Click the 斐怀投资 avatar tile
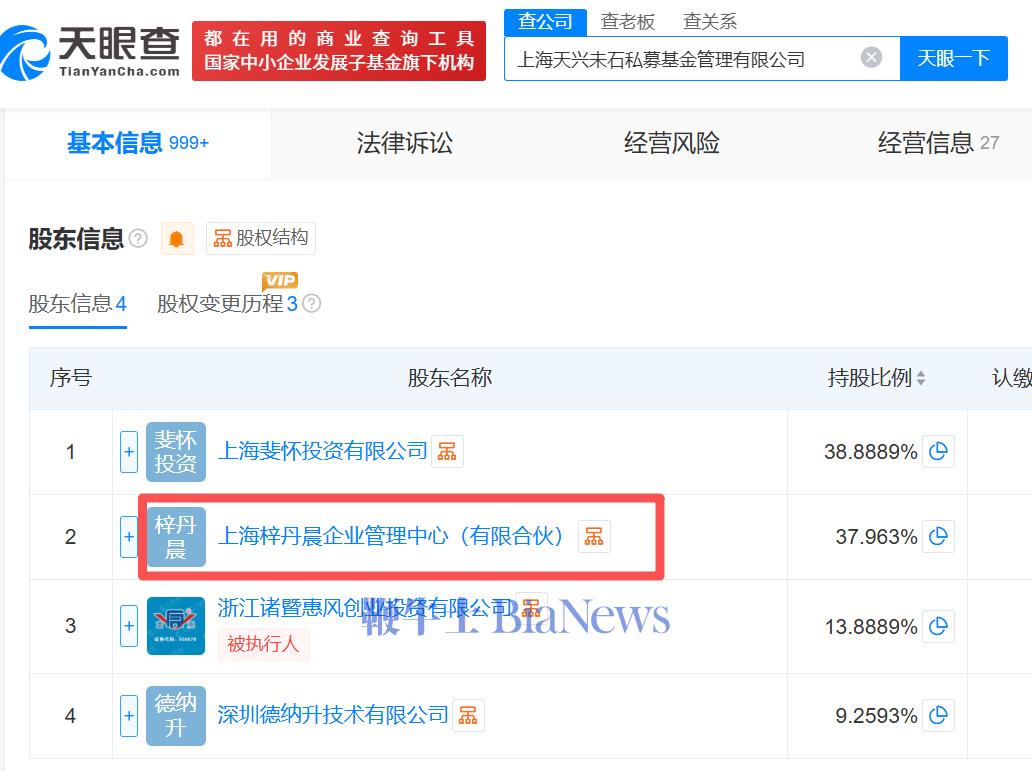The height and width of the screenshot is (771, 1032). (x=176, y=452)
